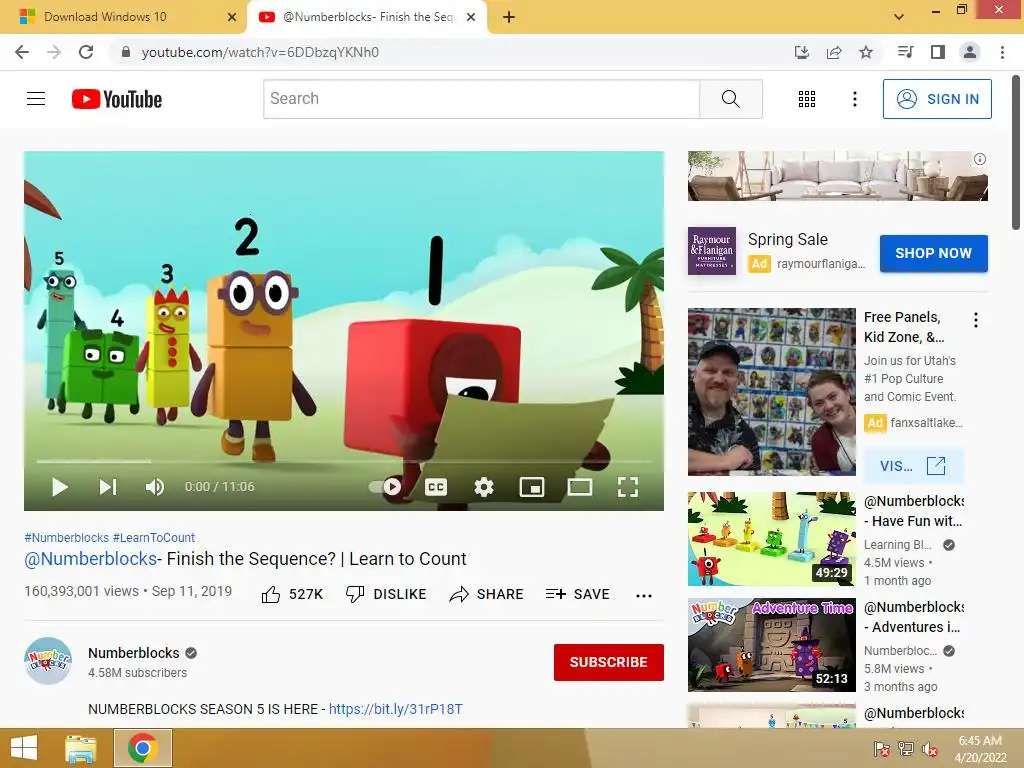Go back to the previous page
1024x768 pixels.
22,52
